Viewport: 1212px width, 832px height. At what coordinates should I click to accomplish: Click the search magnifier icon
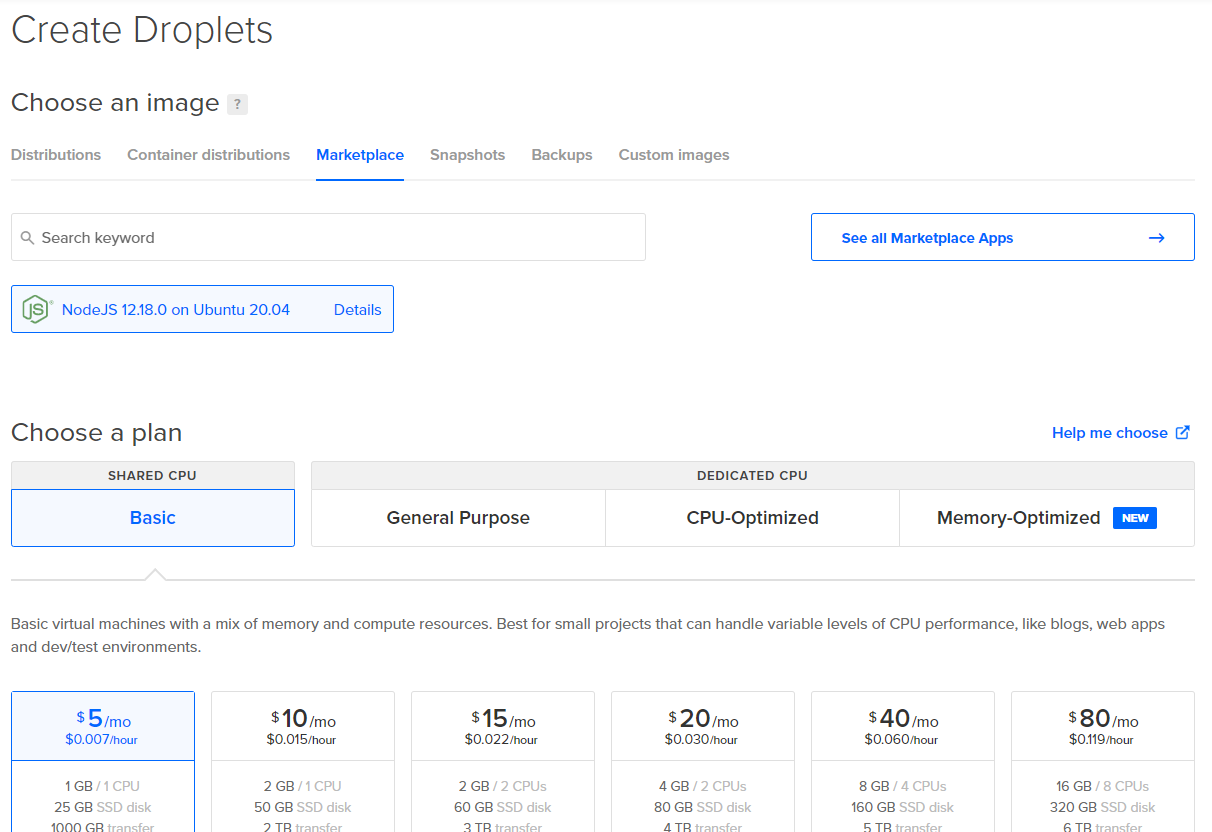28,238
